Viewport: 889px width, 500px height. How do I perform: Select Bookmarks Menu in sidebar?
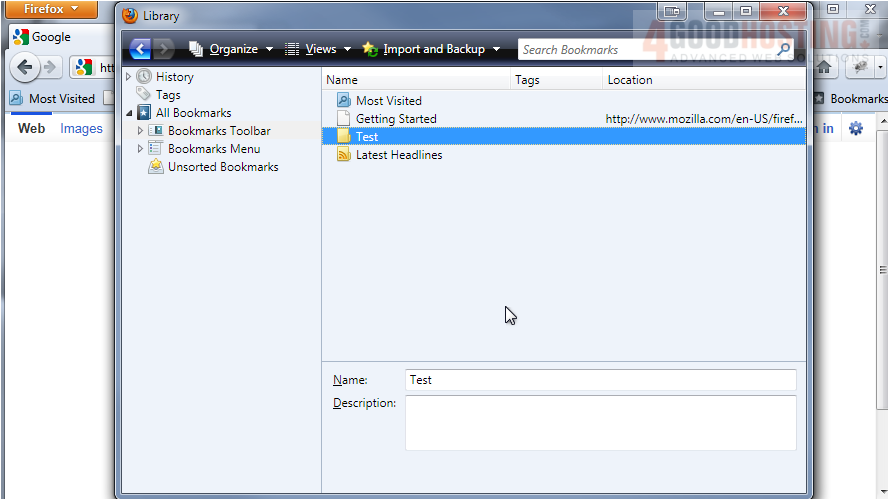coord(213,149)
